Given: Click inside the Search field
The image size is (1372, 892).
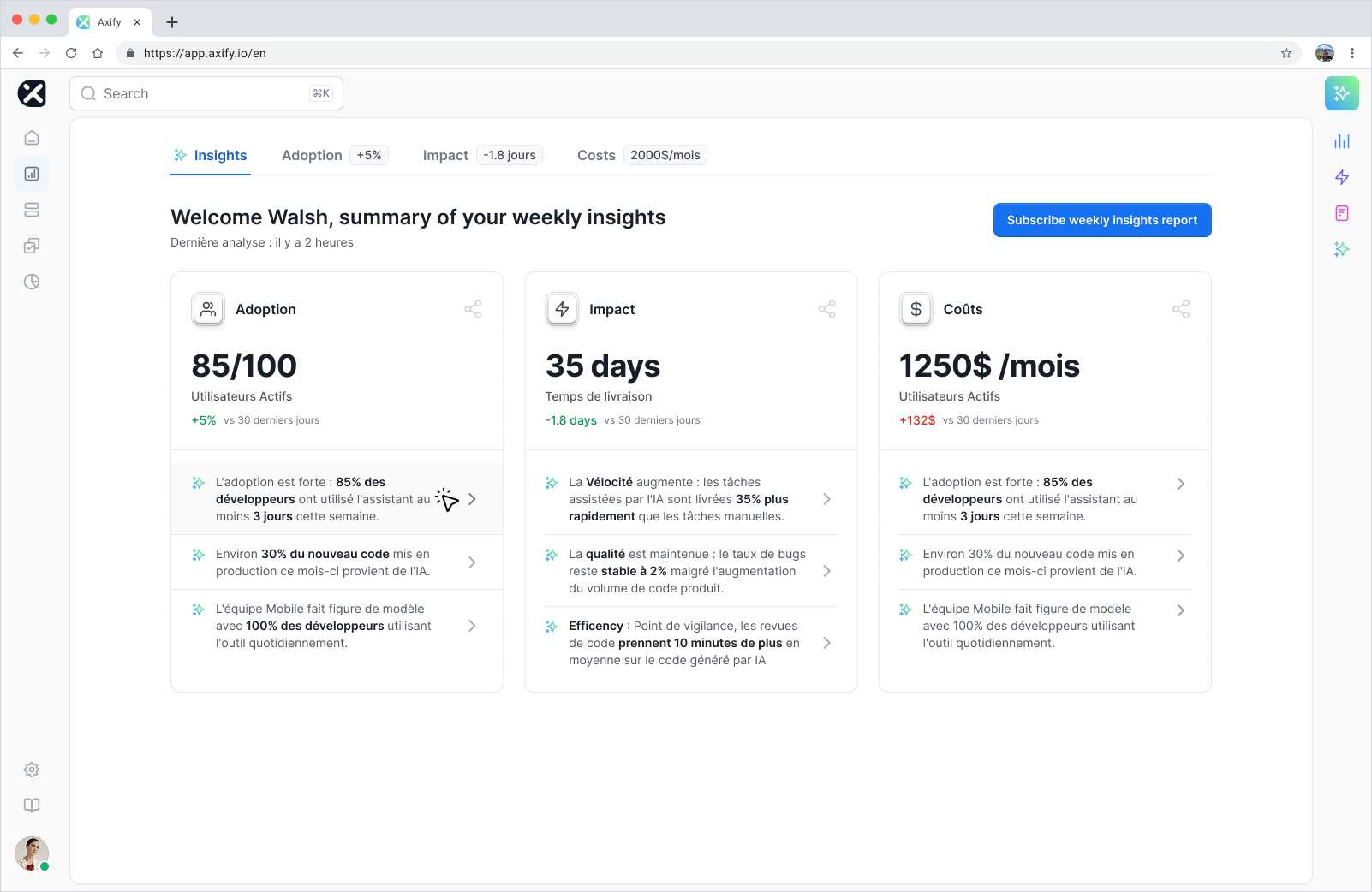Looking at the screenshot, I should 206,93.
